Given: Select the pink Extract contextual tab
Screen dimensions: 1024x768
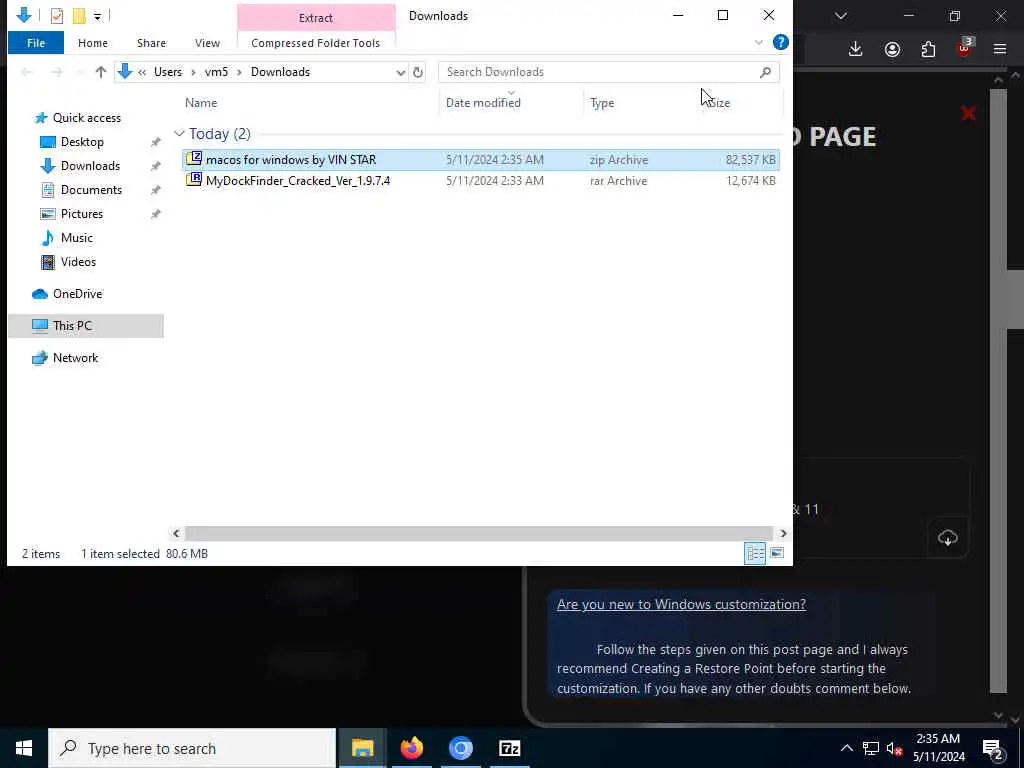Looking at the screenshot, I should 316,18.
